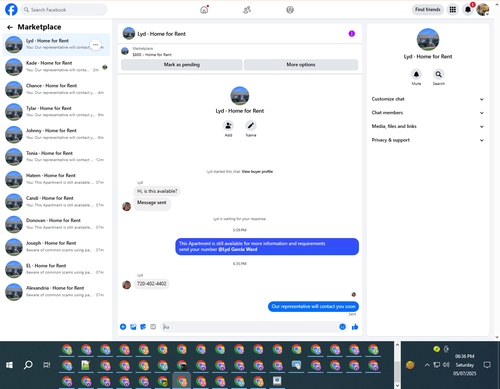Click the Search Facebook field
The width and height of the screenshot is (500, 389).
click(x=64, y=10)
